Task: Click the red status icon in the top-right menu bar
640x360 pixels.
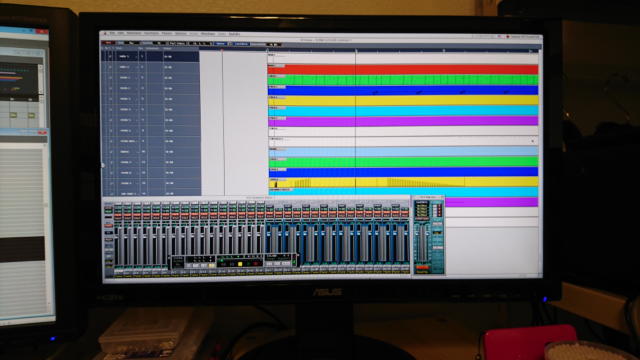Action: pos(508,37)
